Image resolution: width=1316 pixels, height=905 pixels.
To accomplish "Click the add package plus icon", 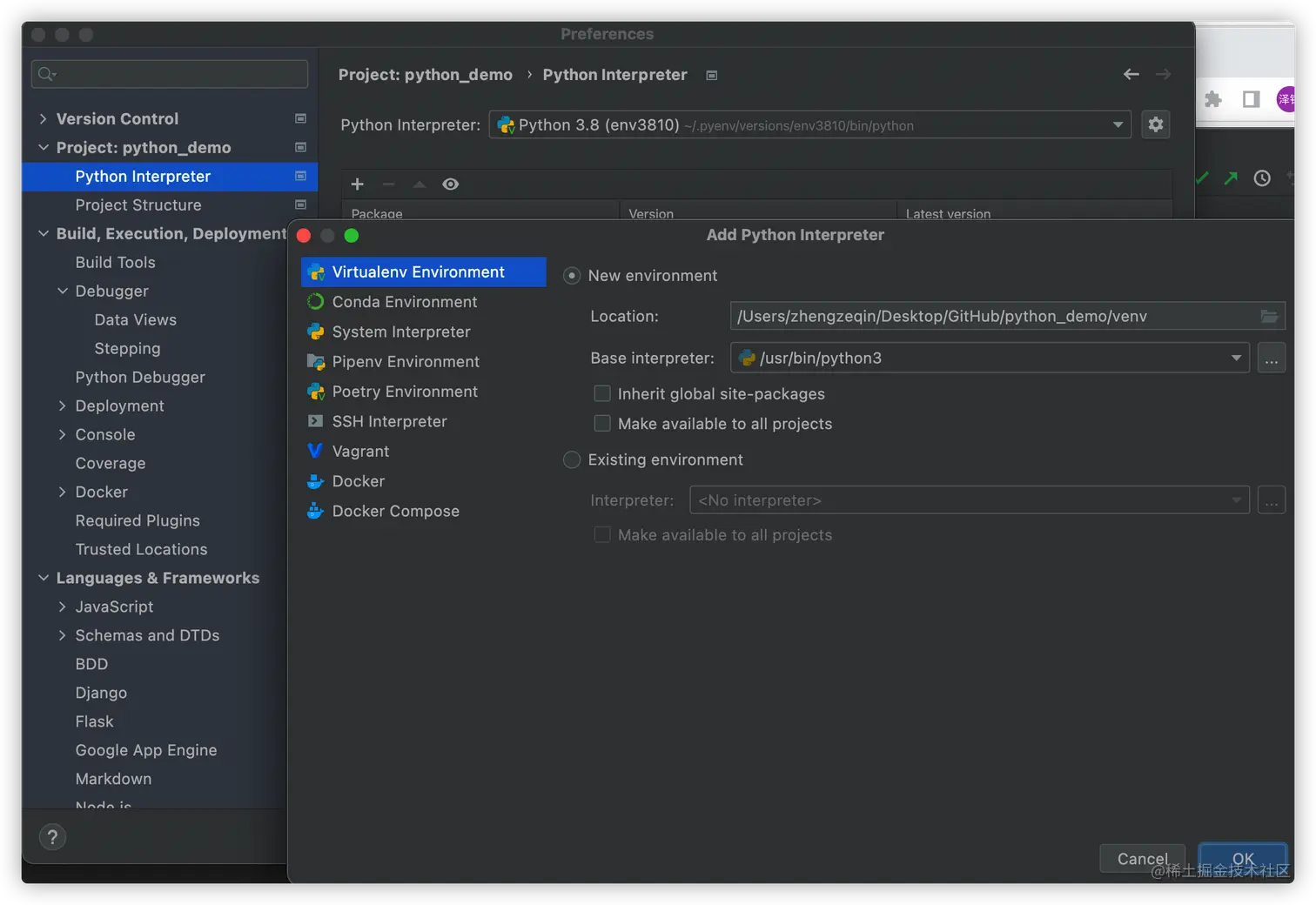I will tap(357, 184).
